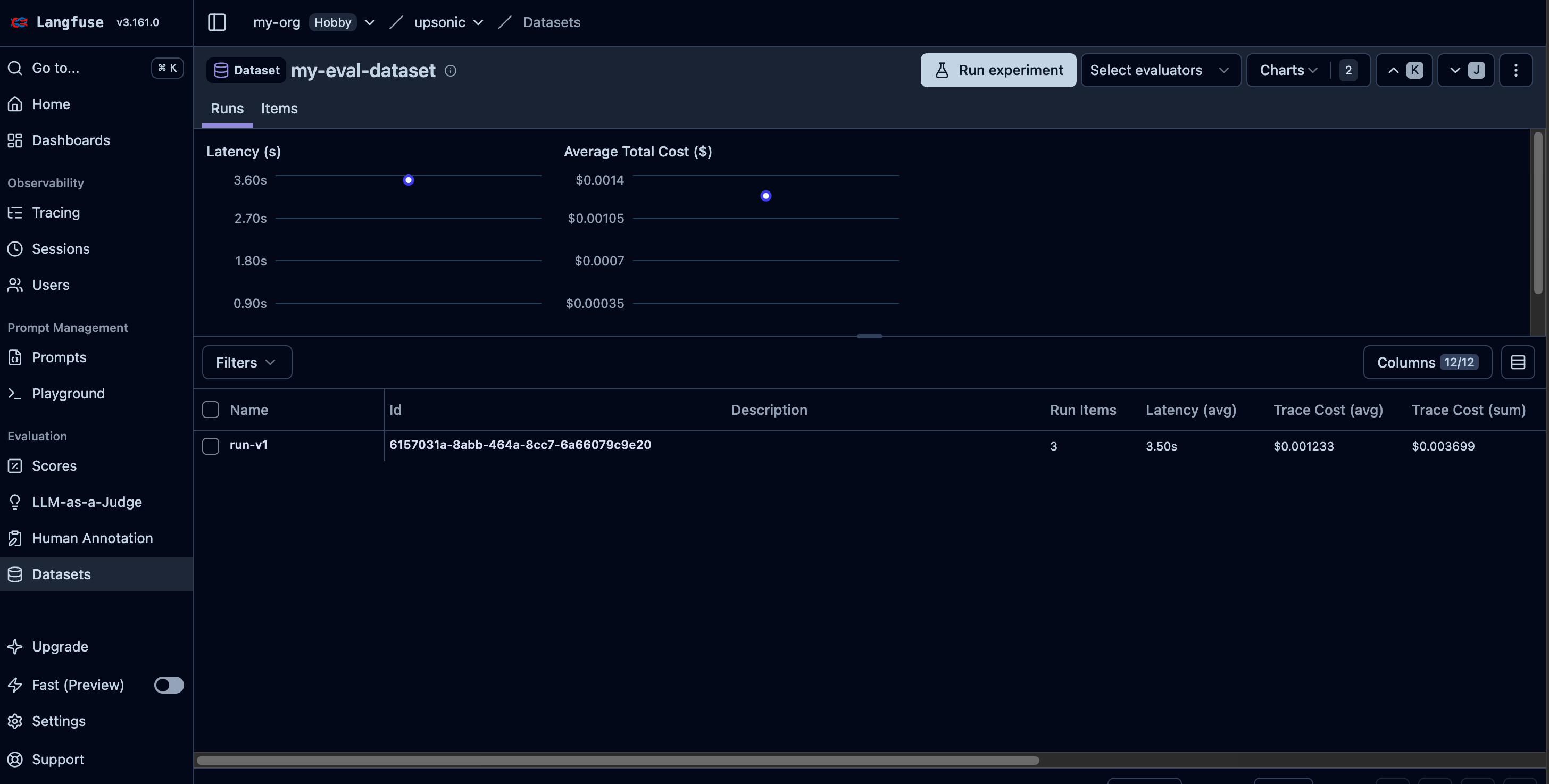This screenshot has height=784, width=1549.
Task: Click the vertical scrollbar in charts panel
Action: point(1538,213)
